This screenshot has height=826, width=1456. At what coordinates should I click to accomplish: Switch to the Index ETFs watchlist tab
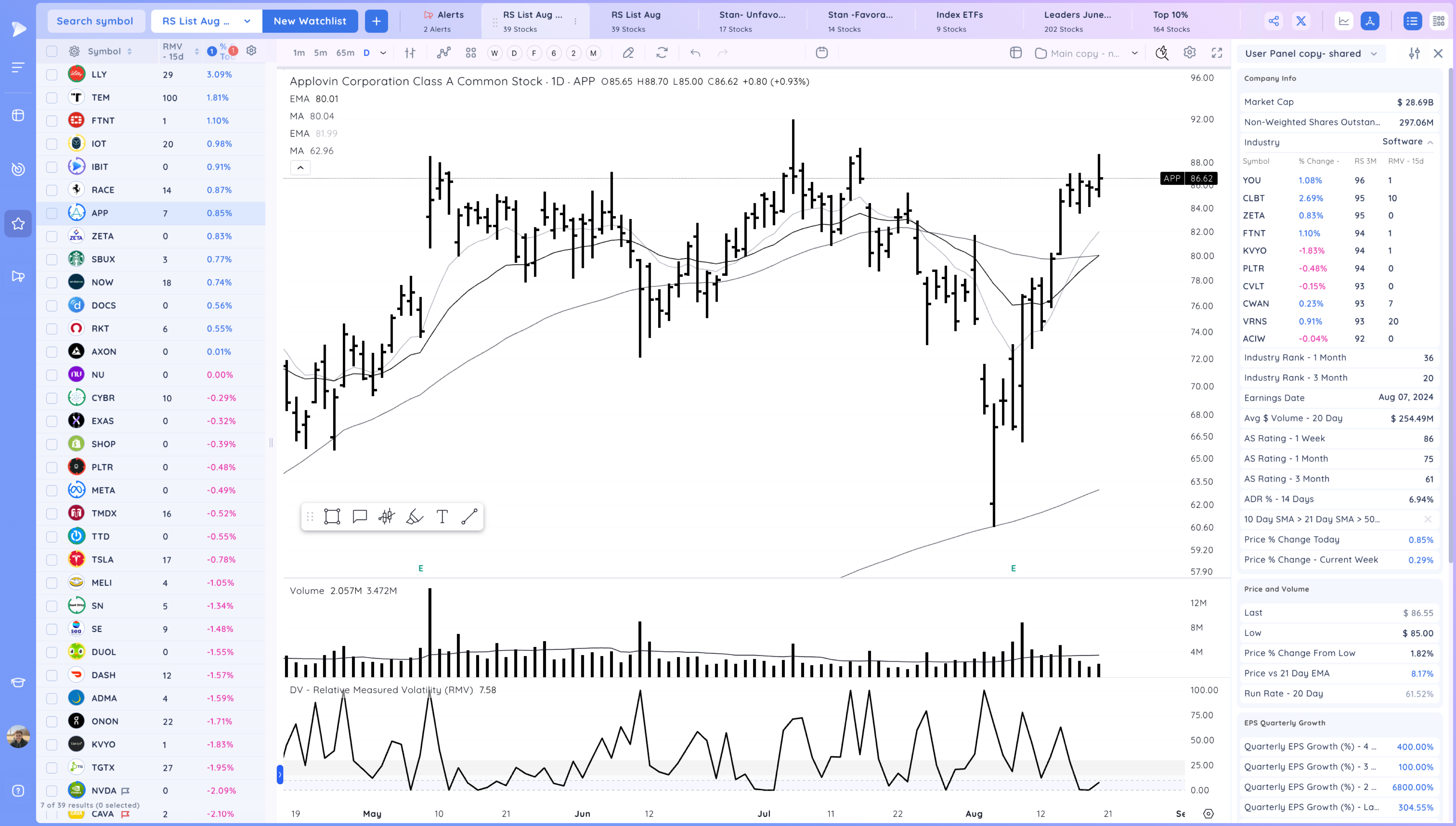[959, 21]
